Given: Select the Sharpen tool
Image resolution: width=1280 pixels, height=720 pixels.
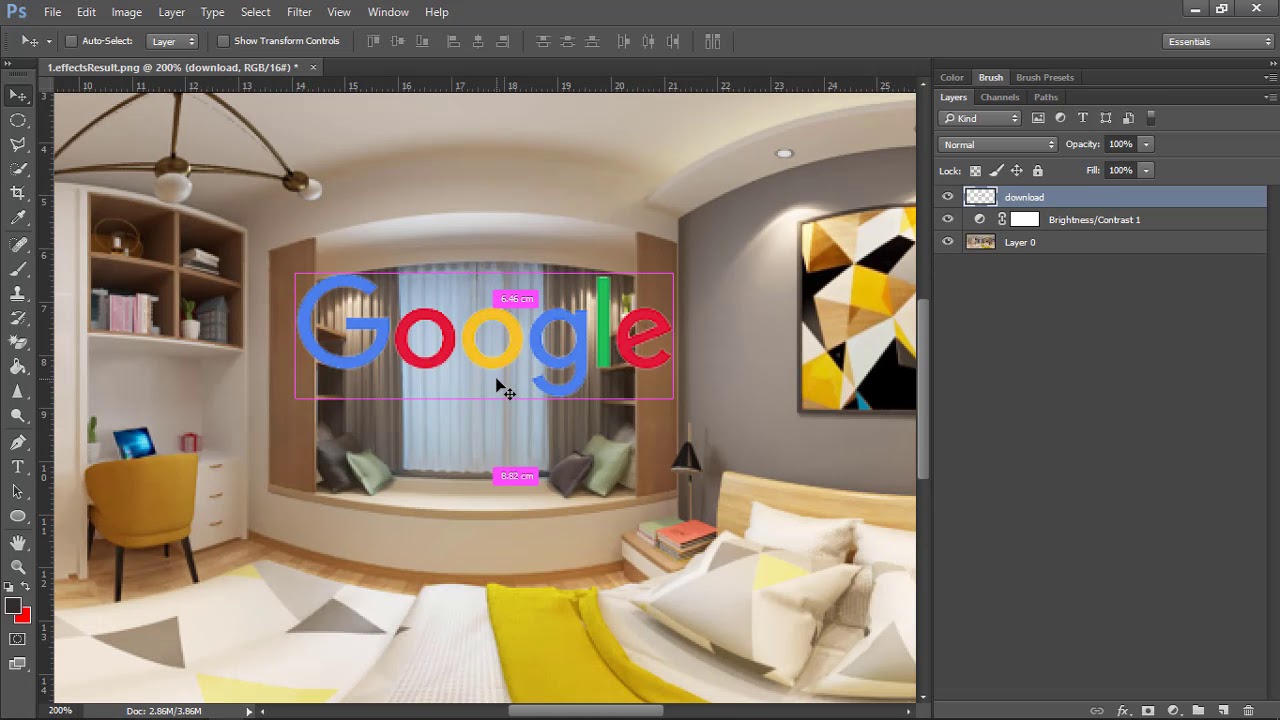Looking at the screenshot, I should pyautogui.click(x=18, y=392).
